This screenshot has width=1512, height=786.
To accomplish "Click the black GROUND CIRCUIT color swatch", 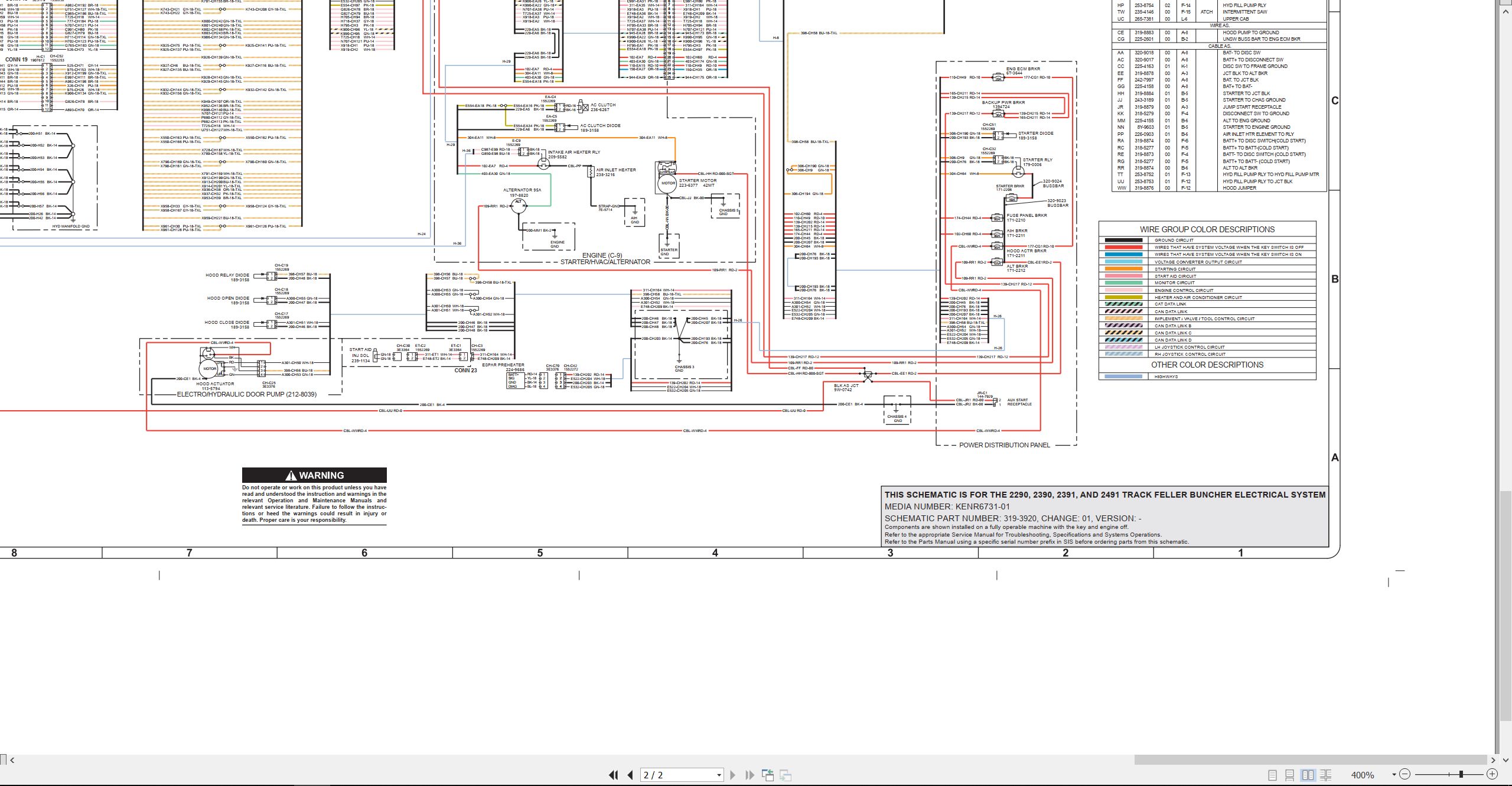I will pyautogui.click(x=1123, y=240).
